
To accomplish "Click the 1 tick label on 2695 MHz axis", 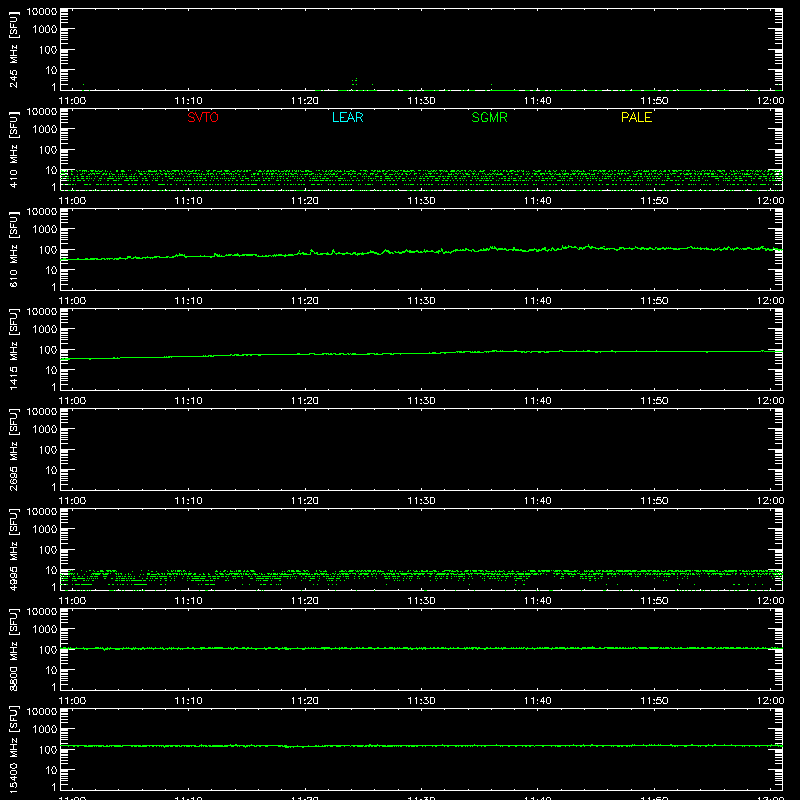I will coord(54,487).
